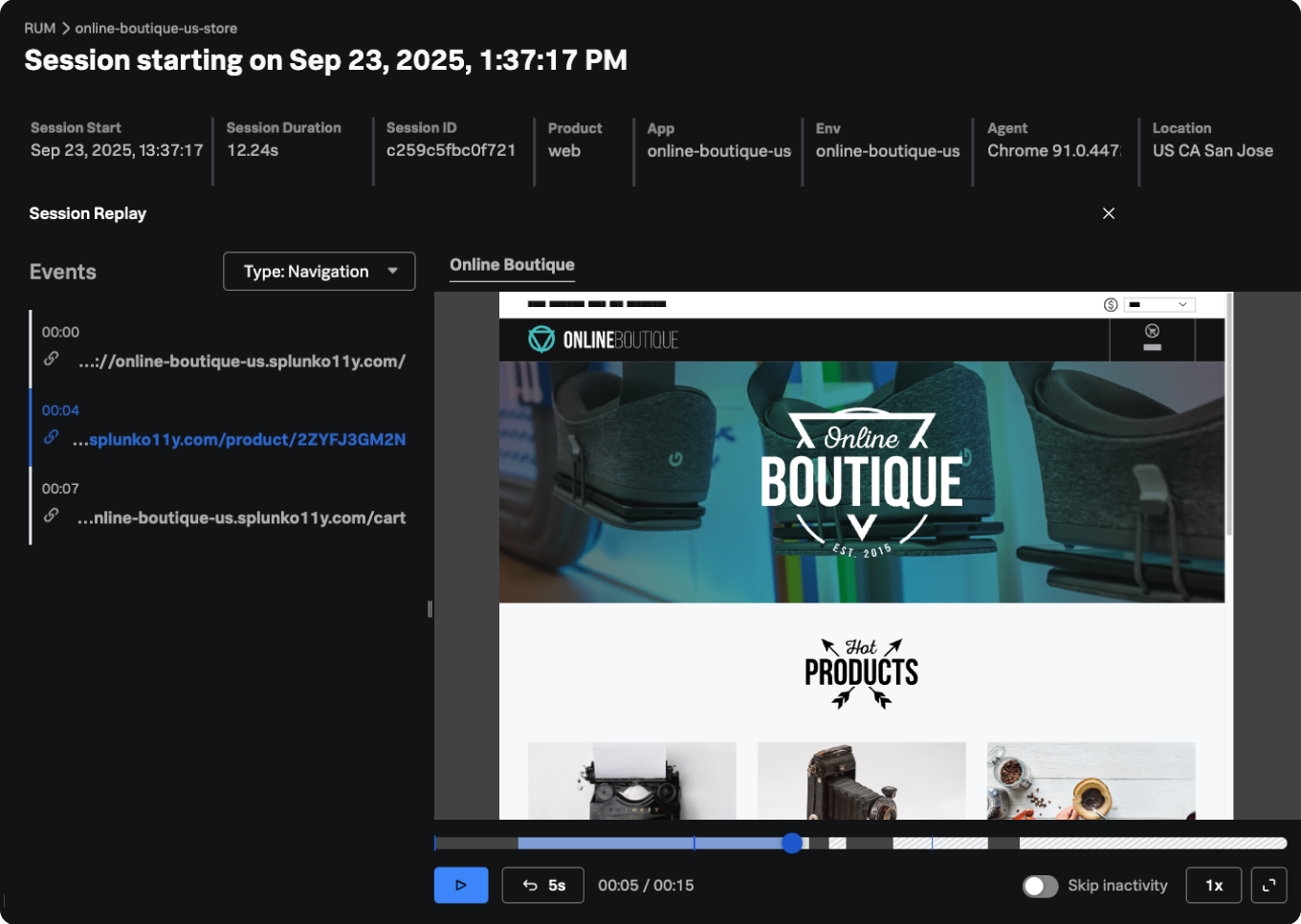This screenshot has height=924, width=1301.
Task: Click link icon beside product event
Action: coord(52,437)
